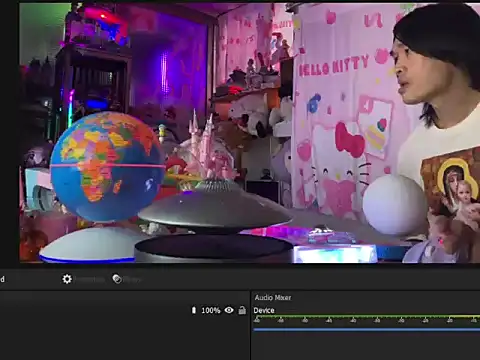Open the Filters button next to Properties

click(127, 279)
